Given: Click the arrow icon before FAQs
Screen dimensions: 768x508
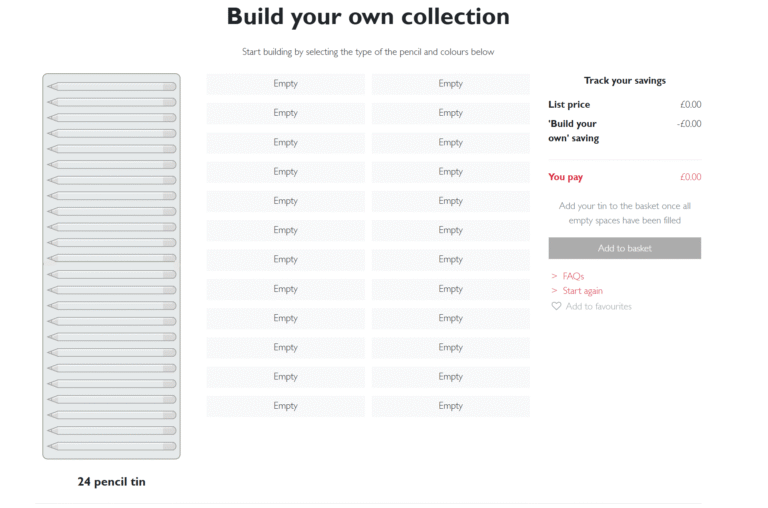Looking at the screenshot, I should [x=555, y=276].
